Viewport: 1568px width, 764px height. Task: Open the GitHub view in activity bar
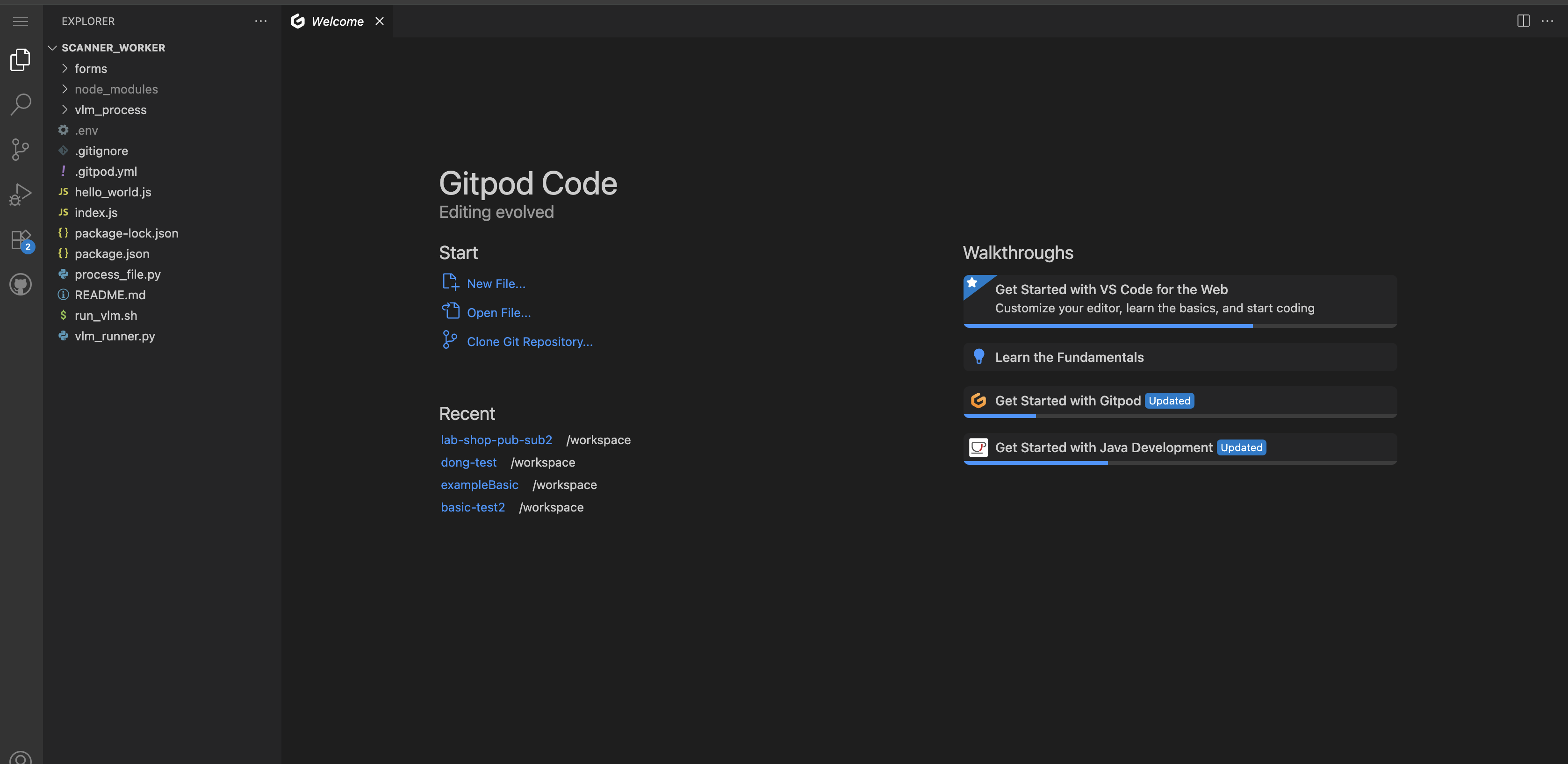click(x=21, y=284)
